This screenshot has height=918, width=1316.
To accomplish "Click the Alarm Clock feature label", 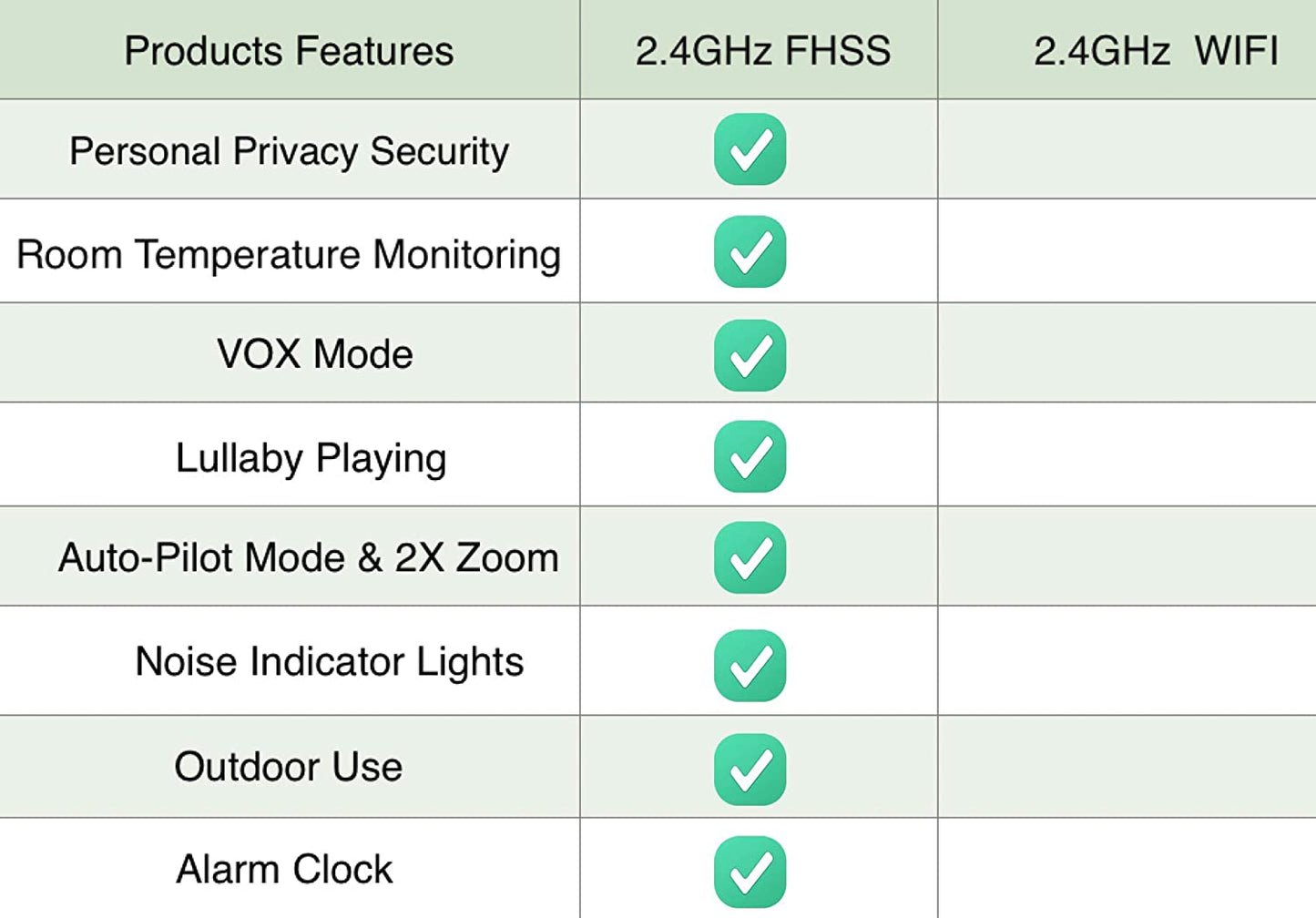I will click(284, 870).
